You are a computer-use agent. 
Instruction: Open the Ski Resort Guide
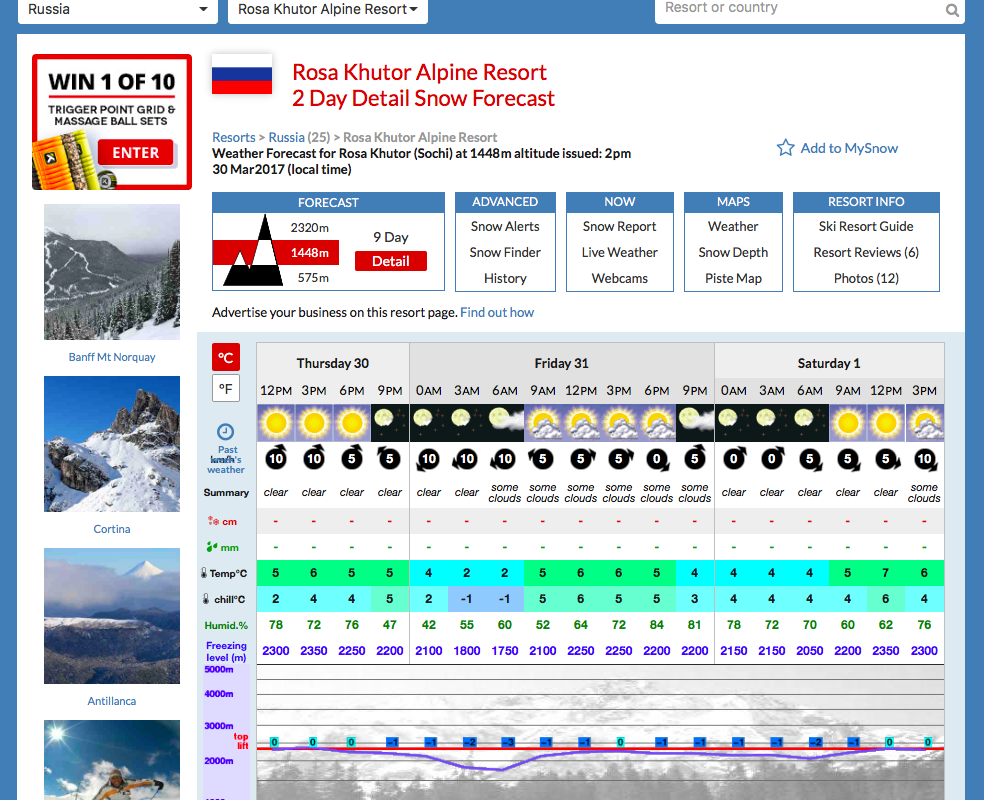[866, 227]
